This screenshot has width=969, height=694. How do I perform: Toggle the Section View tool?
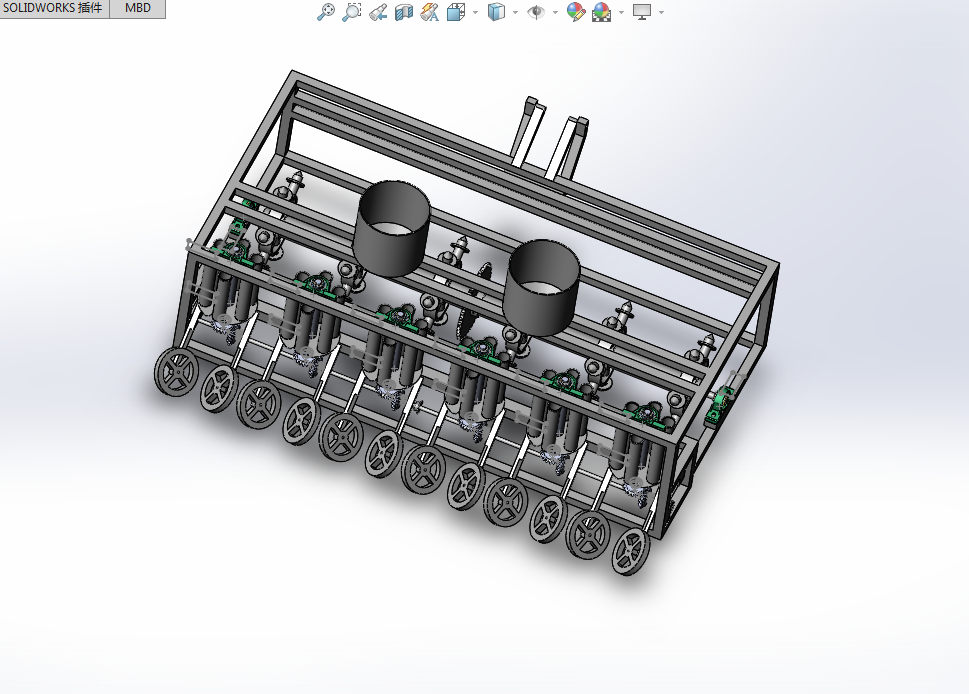click(x=404, y=12)
